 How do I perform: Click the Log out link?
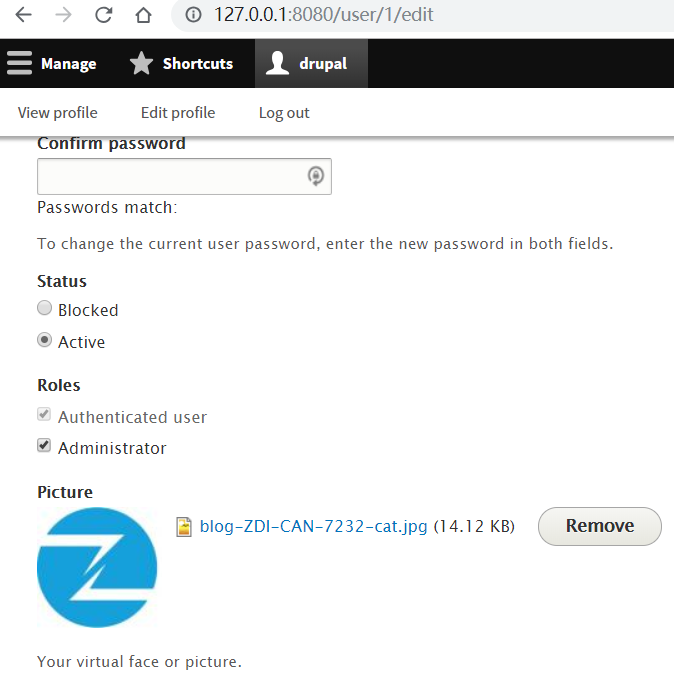(x=284, y=113)
